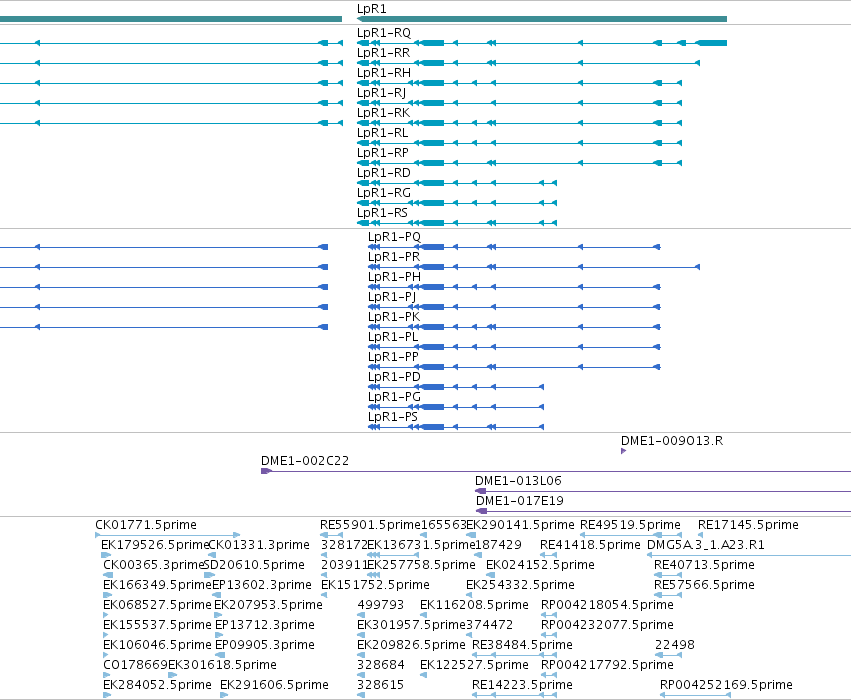Click the EP13712.3prime EST label
This screenshot has height=700, width=851.
pyautogui.click(x=265, y=625)
